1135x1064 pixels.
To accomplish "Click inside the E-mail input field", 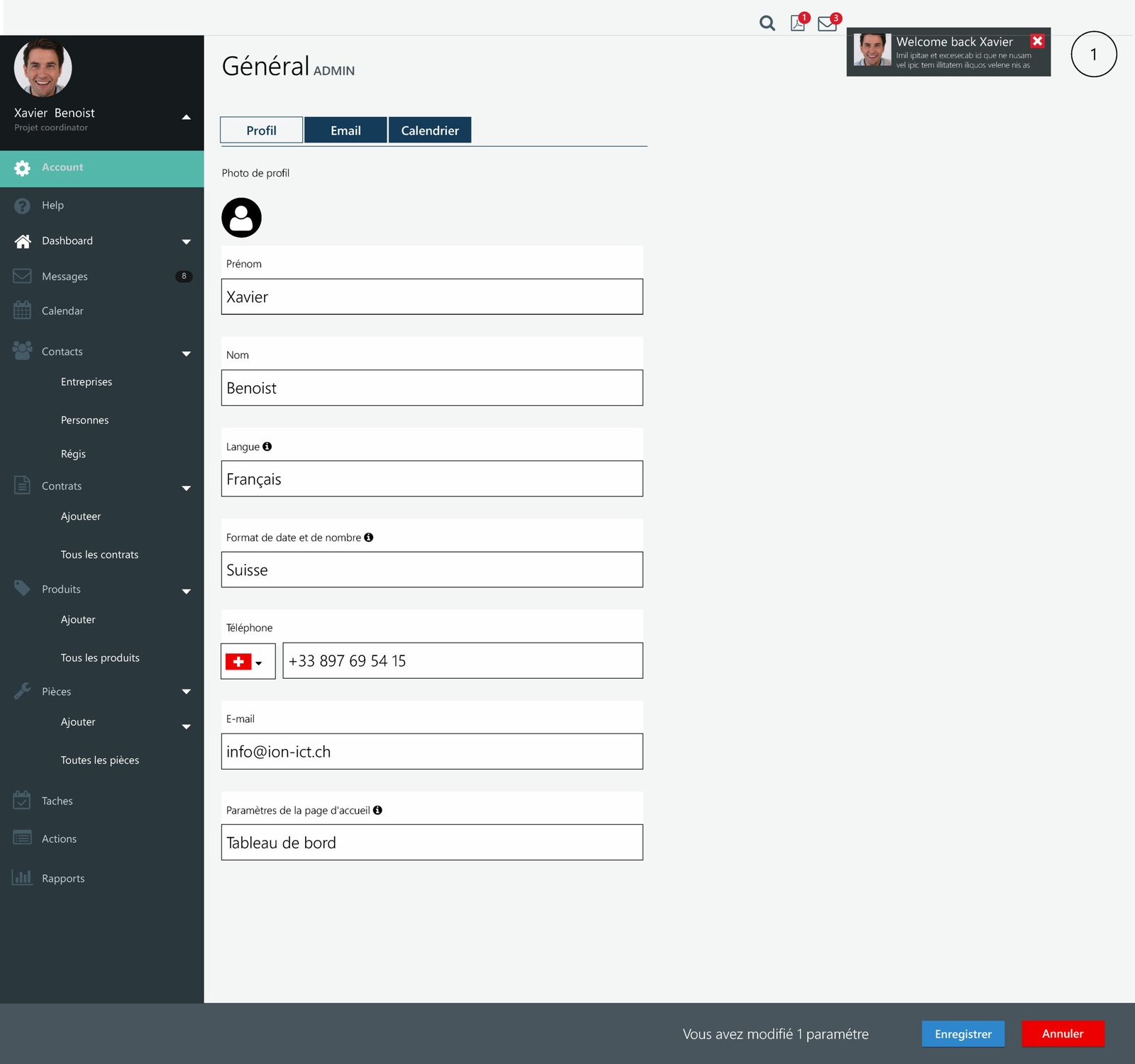I will (431, 751).
